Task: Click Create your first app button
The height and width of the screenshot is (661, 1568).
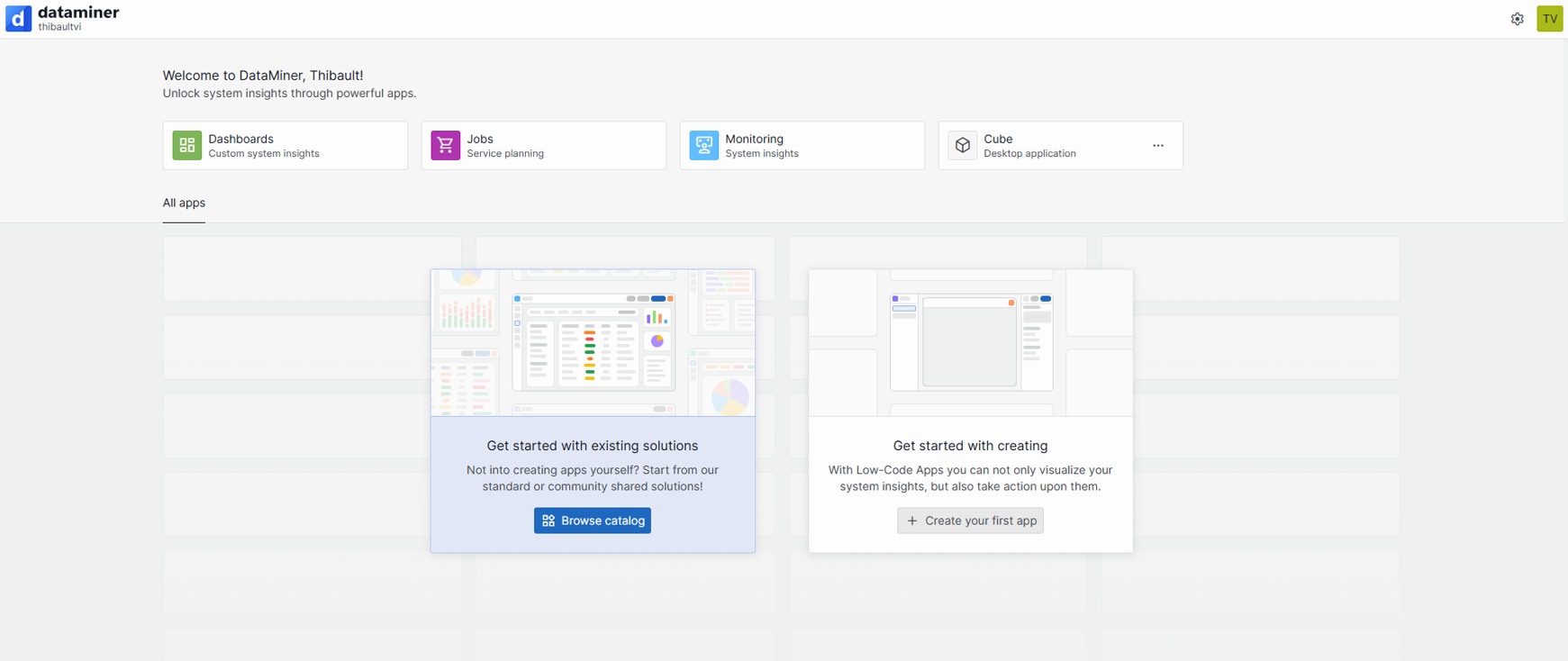Action: pos(970,521)
